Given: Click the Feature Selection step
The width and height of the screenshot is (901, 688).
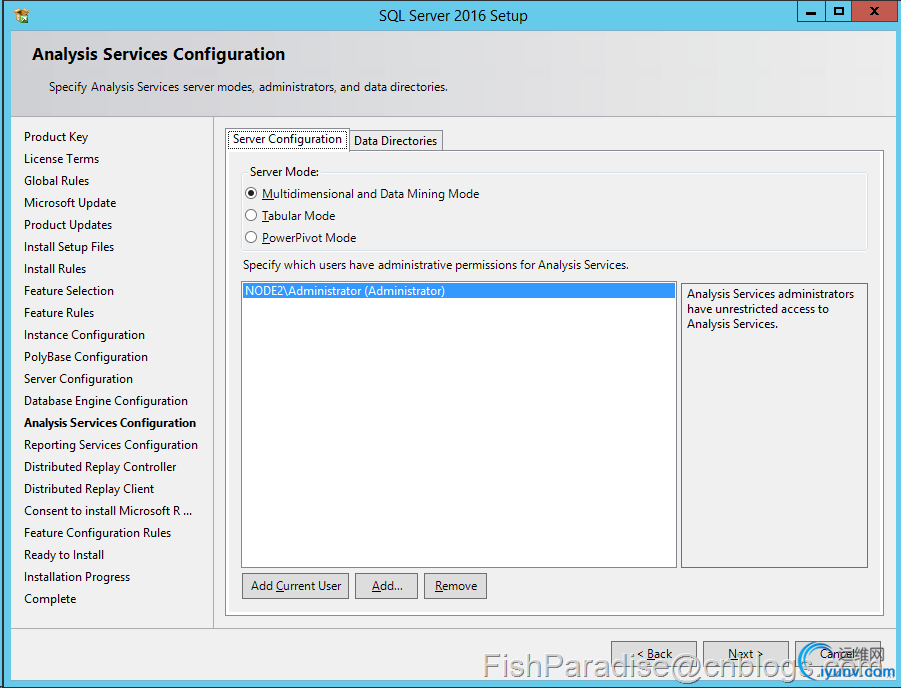Looking at the screenshot, I should 69,291.
